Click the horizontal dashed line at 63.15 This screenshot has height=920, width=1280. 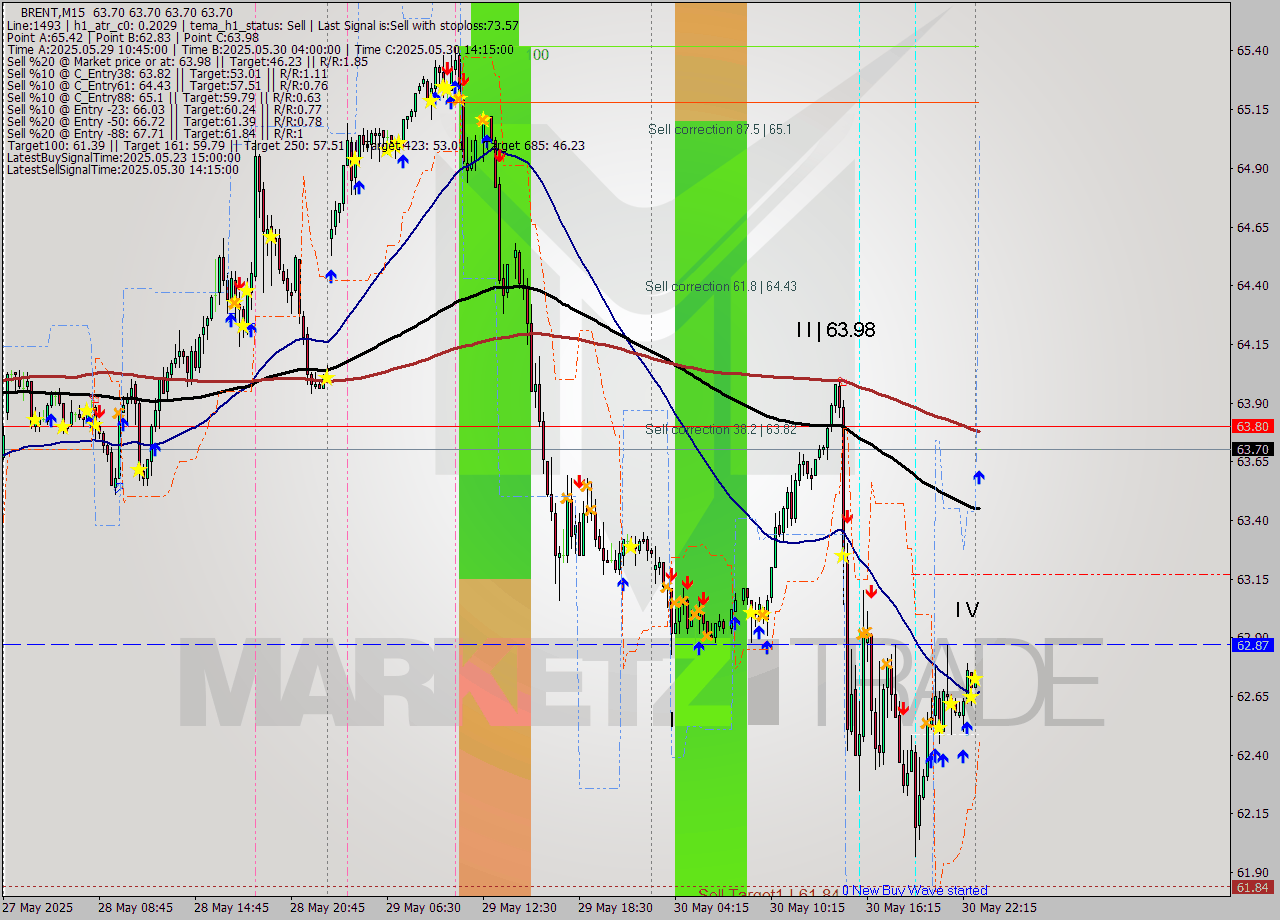click(1100, 575)
